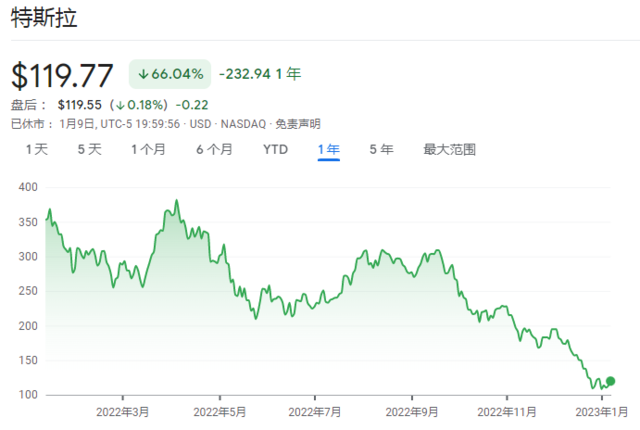Show the YTD chart view

(276, 149)
